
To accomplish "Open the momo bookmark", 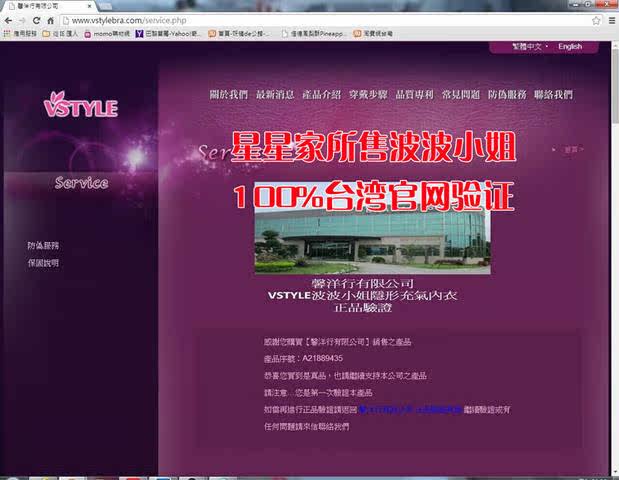I will 107,34.
